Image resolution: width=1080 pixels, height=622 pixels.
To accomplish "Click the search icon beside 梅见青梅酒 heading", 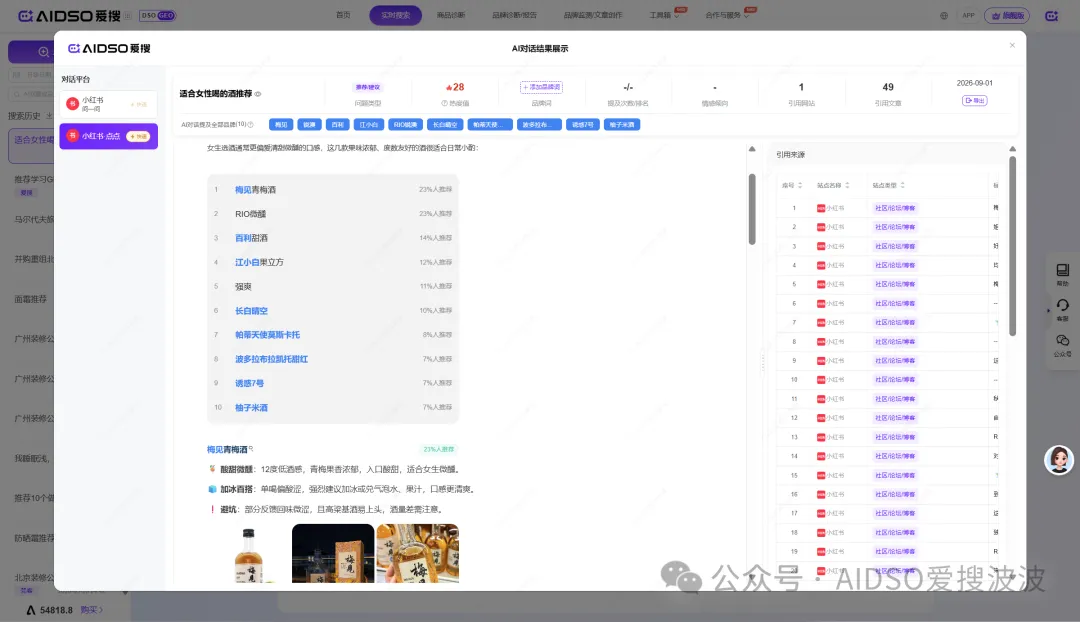I will tap(251, 448).
